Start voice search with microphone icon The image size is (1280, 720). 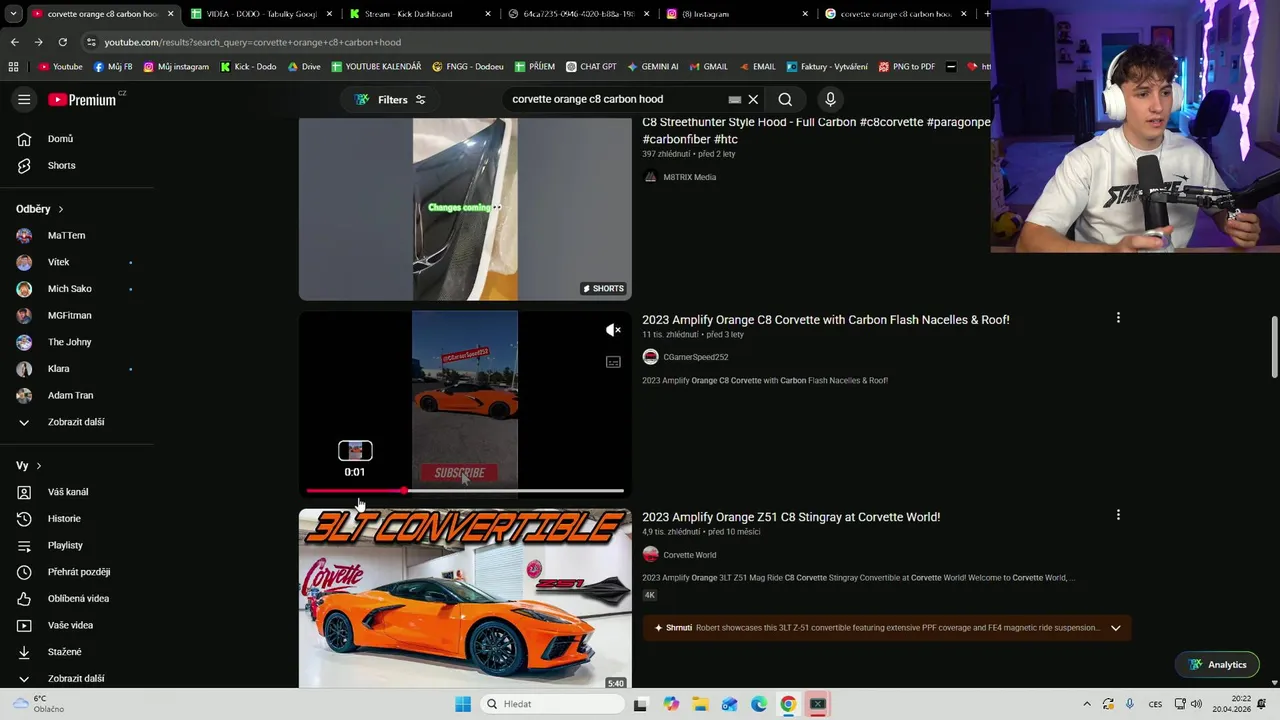(830, 99)
